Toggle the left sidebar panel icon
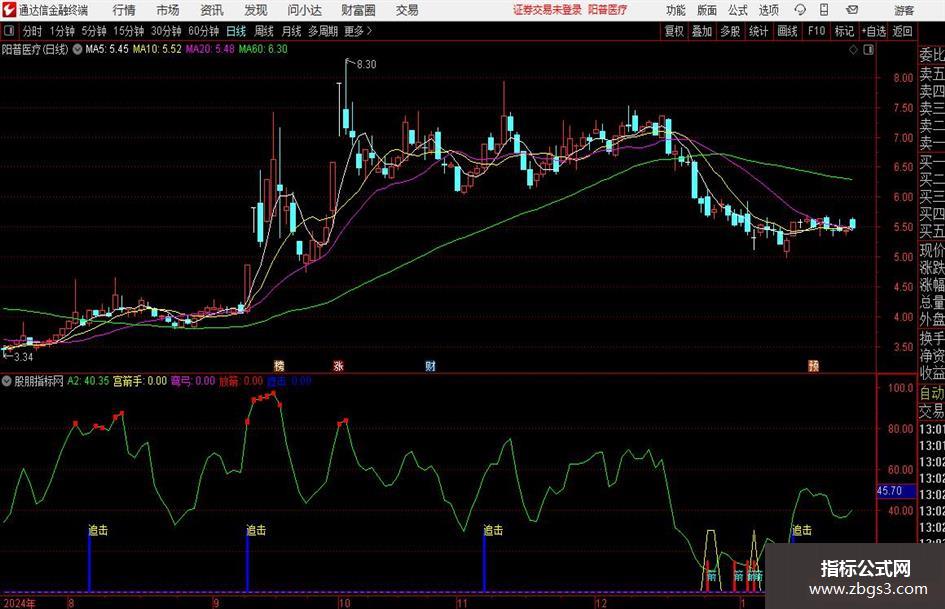 (x=9, y=31)
